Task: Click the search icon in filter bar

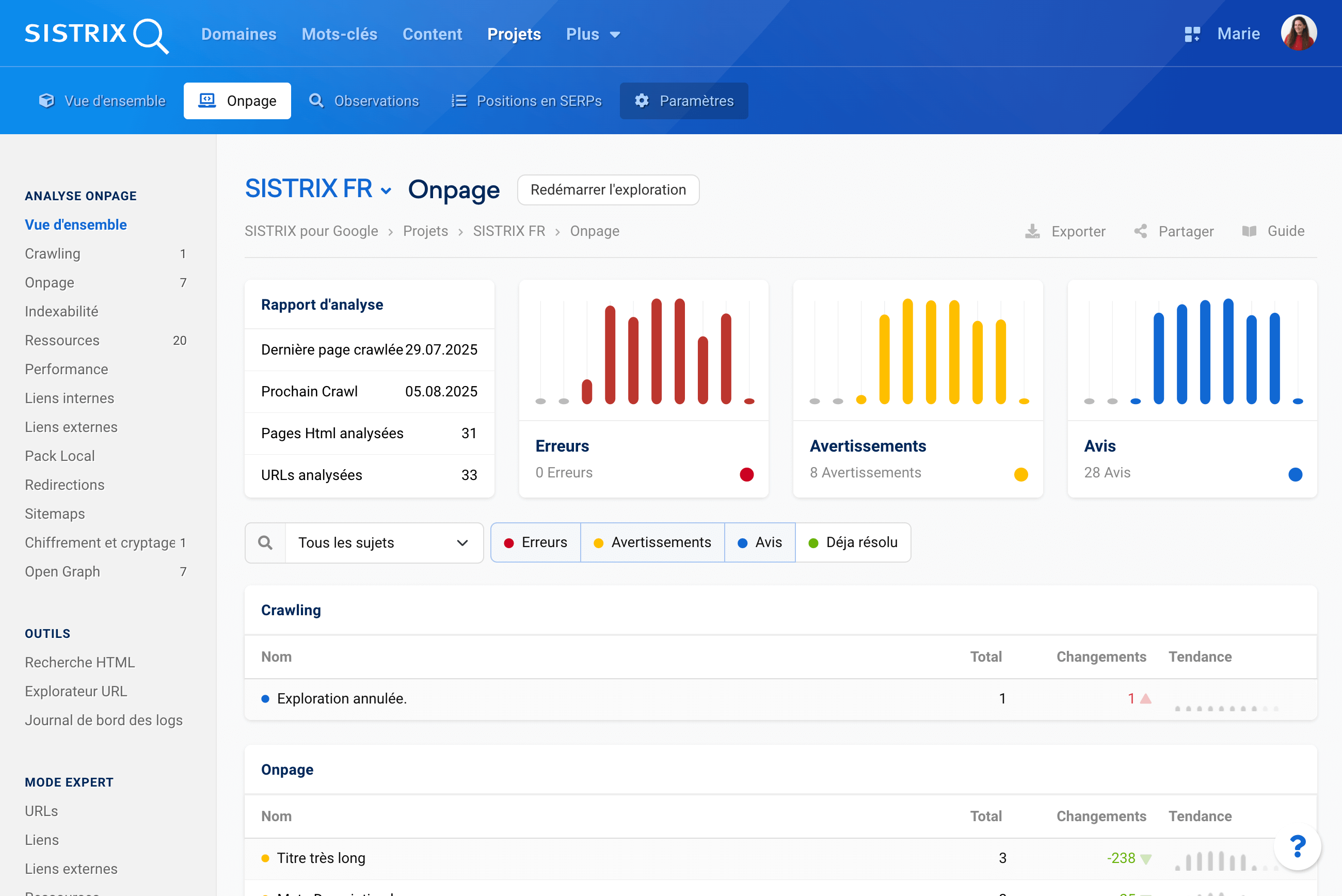Action: point(265,542)
